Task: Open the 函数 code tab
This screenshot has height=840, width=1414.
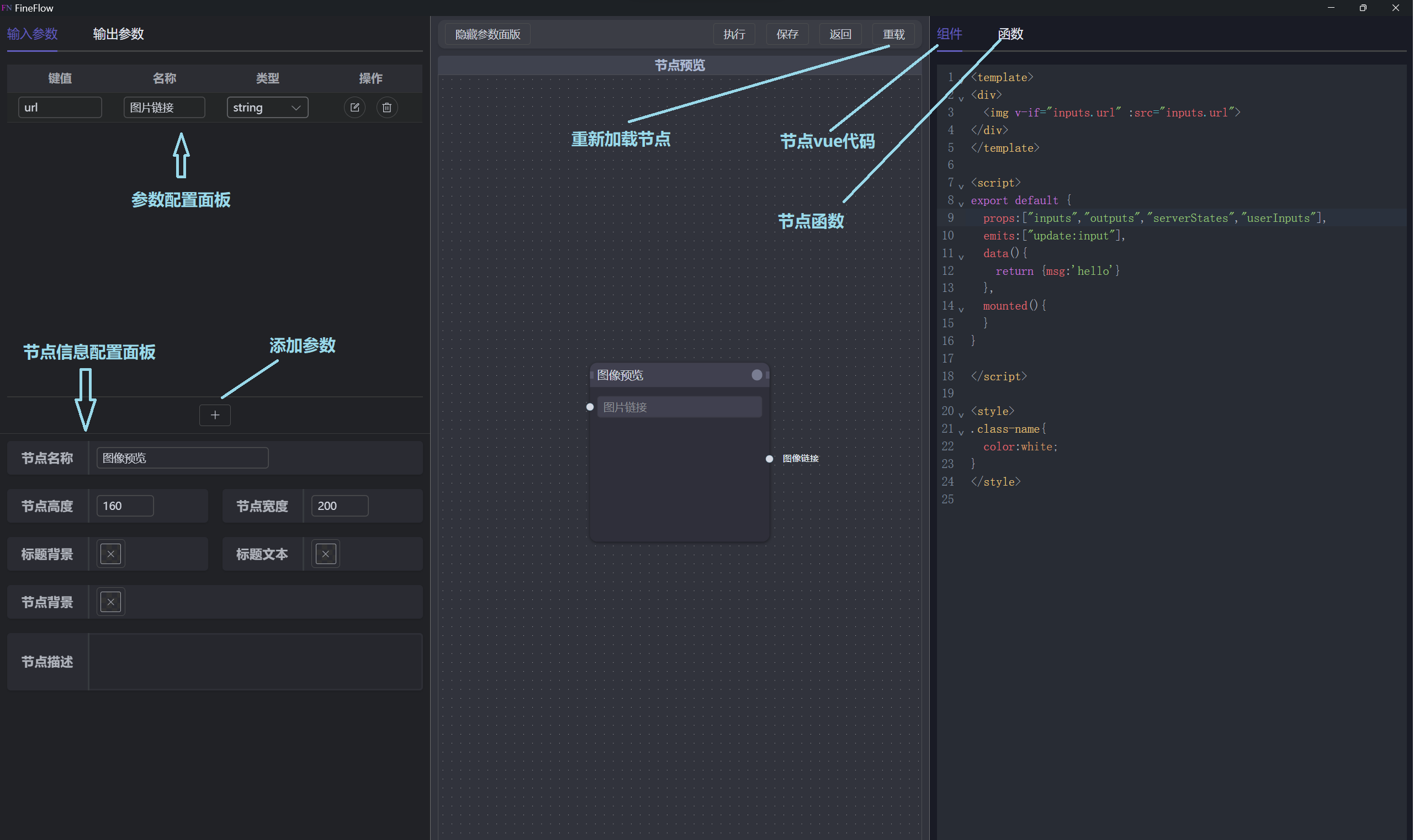Action: [1011, 34]
